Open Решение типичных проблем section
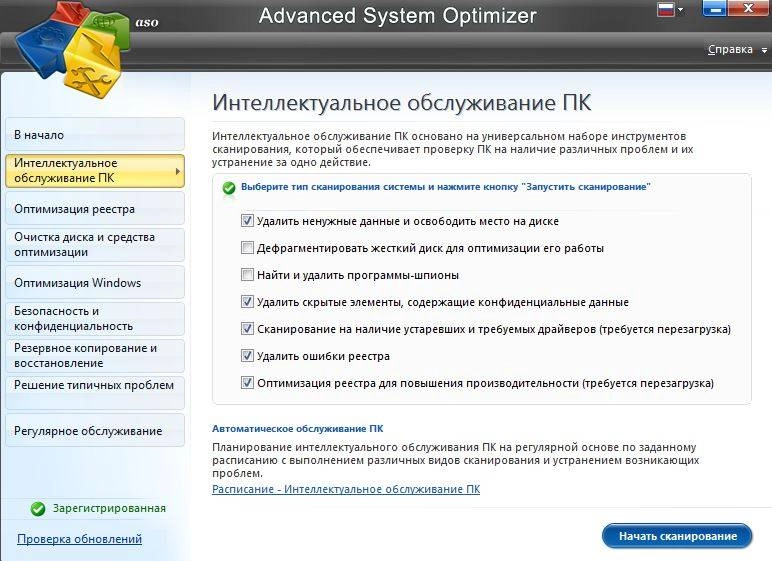 click(95, 393)
